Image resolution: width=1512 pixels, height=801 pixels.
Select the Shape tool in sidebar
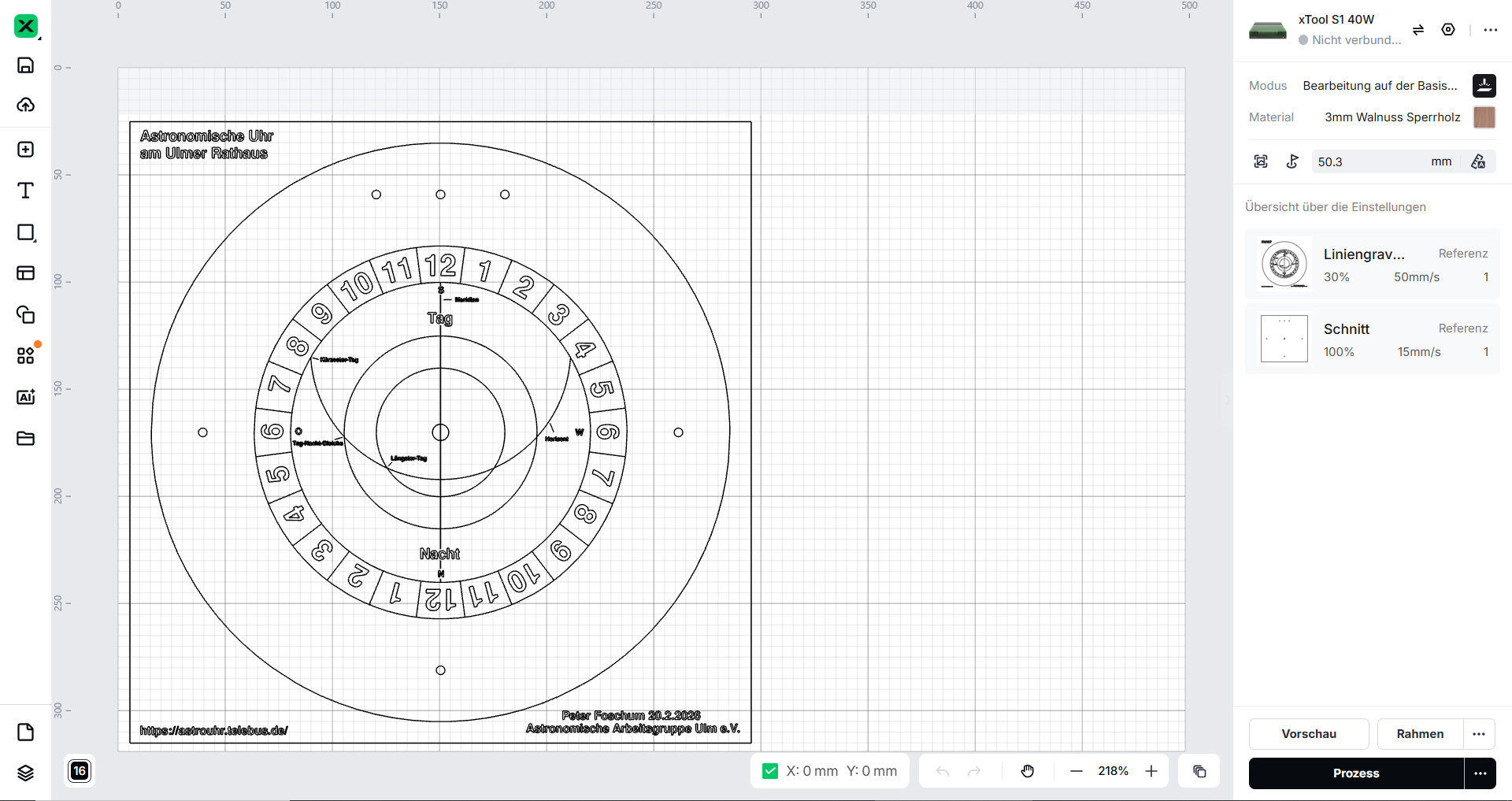click(x=25, y=232)
